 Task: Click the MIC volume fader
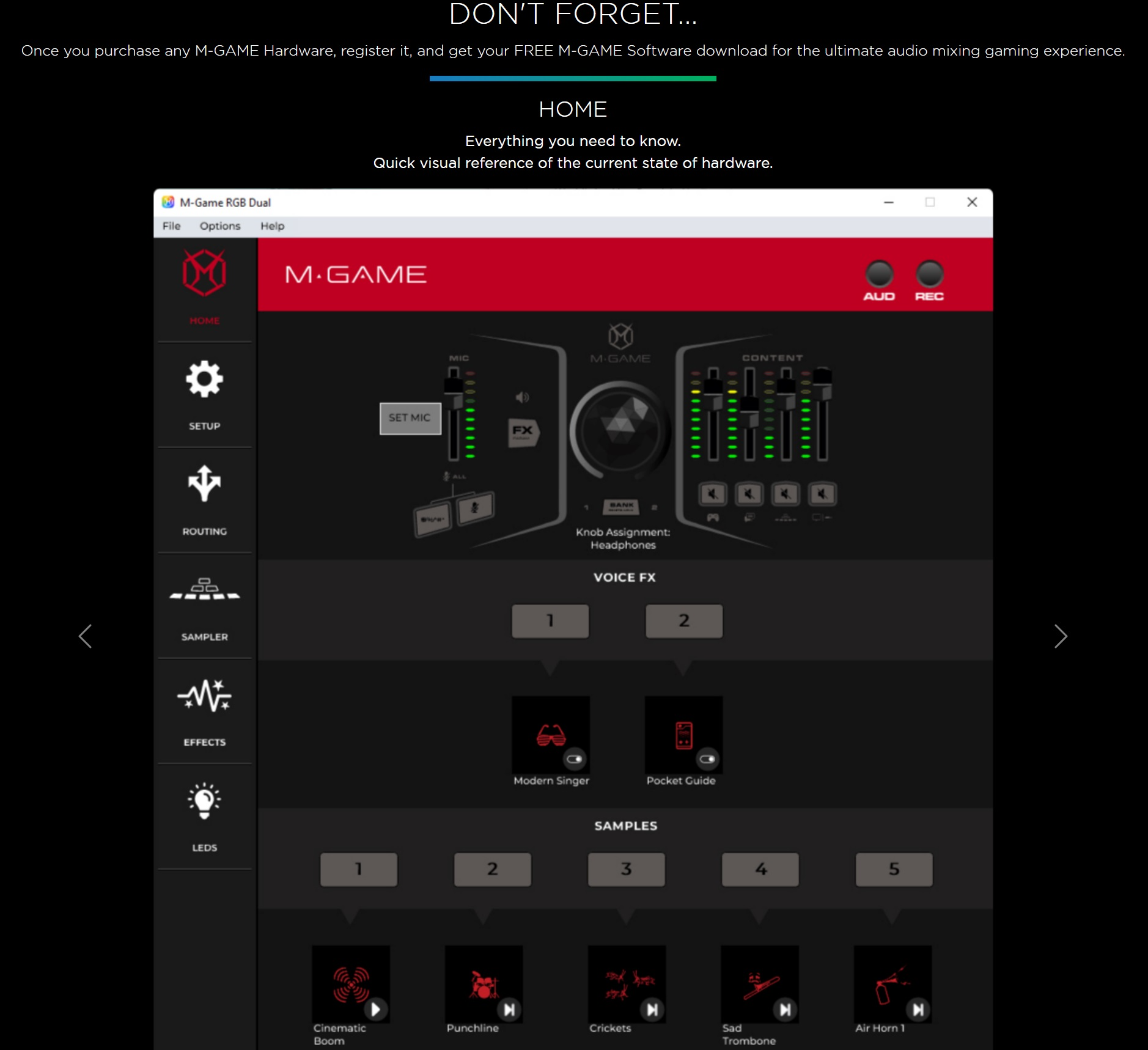(x=454, y=387)
